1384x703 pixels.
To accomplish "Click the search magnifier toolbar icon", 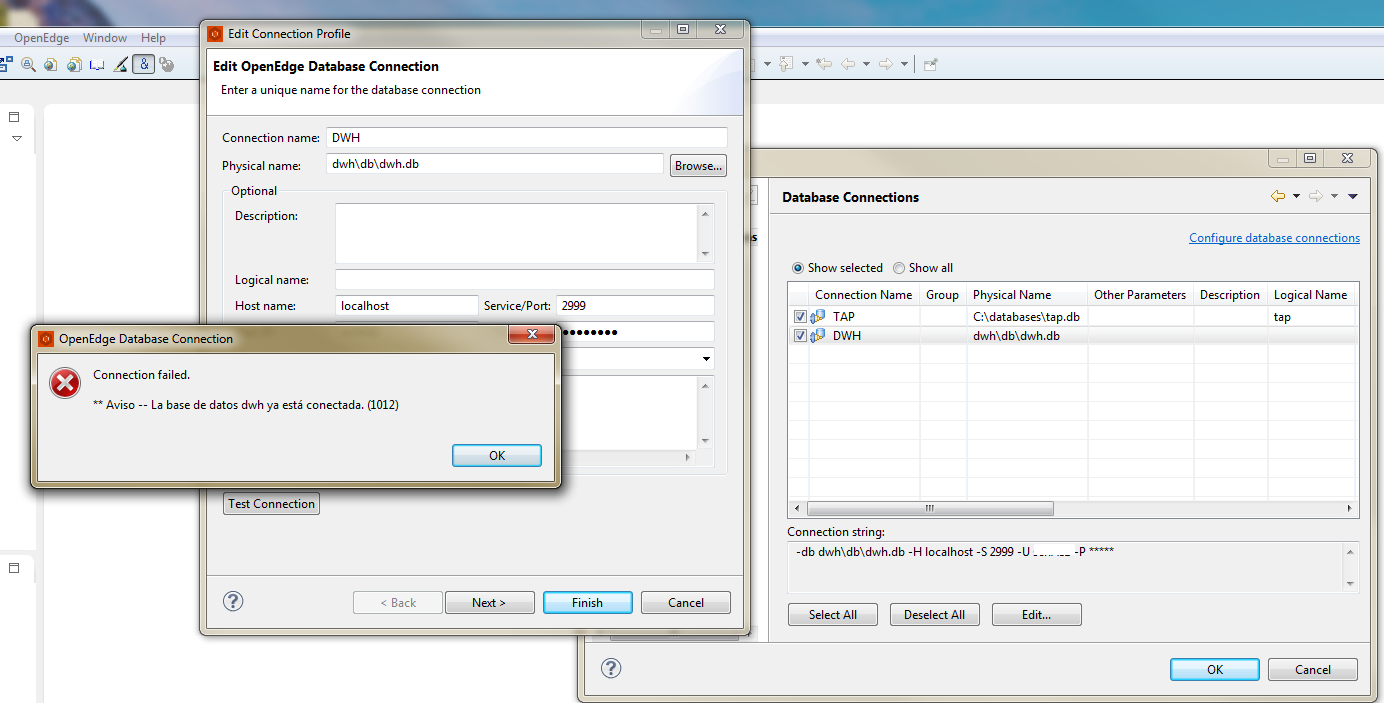I will [x=27, y=65].
